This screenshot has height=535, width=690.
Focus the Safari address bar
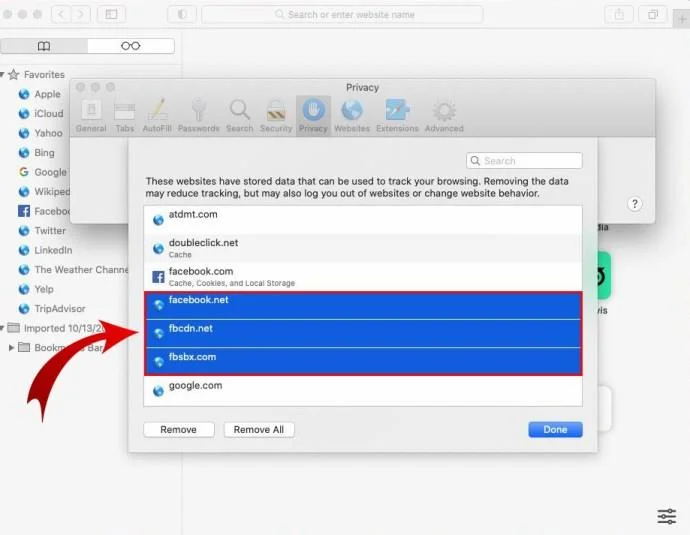point(342,15)
